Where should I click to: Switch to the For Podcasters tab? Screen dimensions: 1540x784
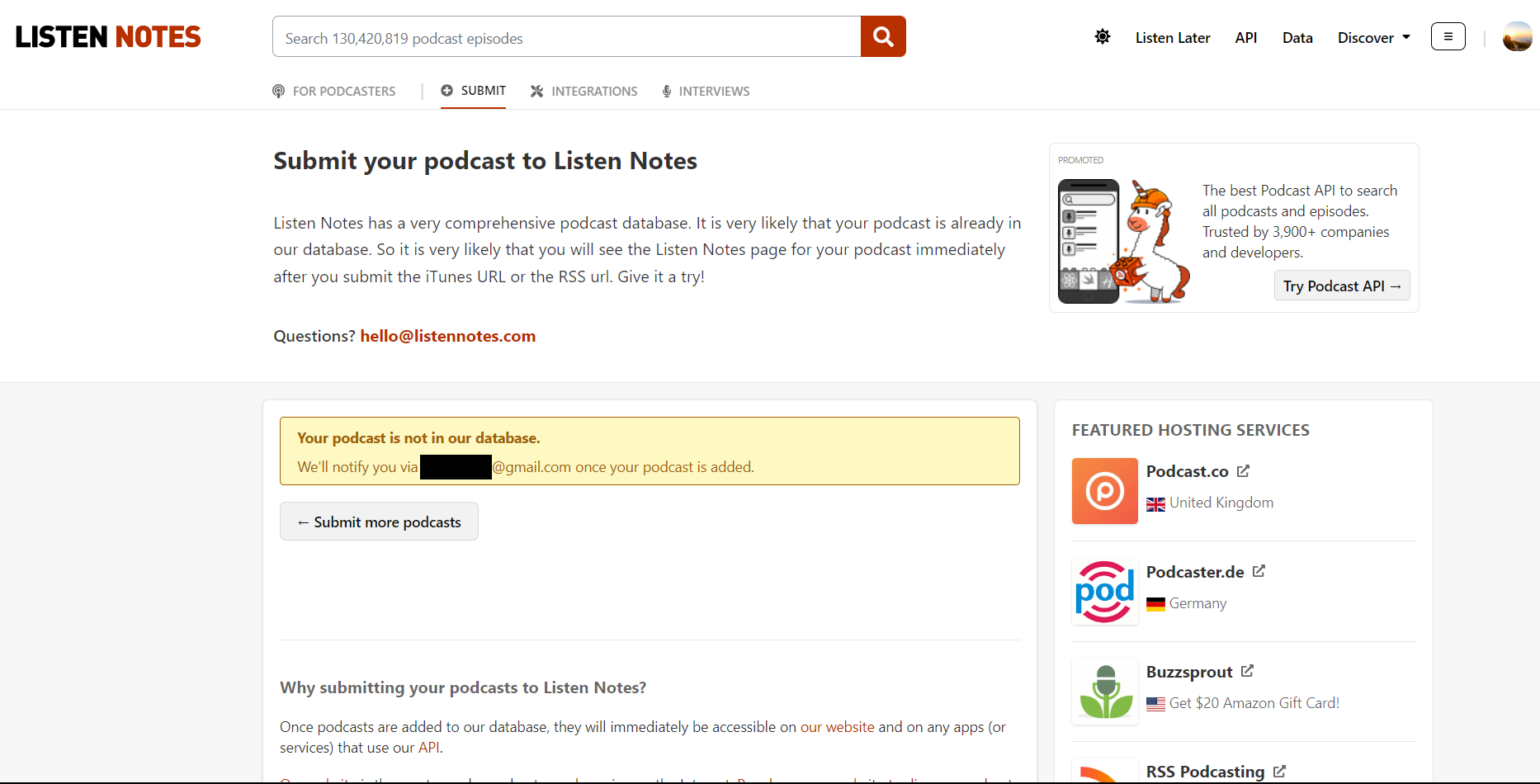[334, 91]
